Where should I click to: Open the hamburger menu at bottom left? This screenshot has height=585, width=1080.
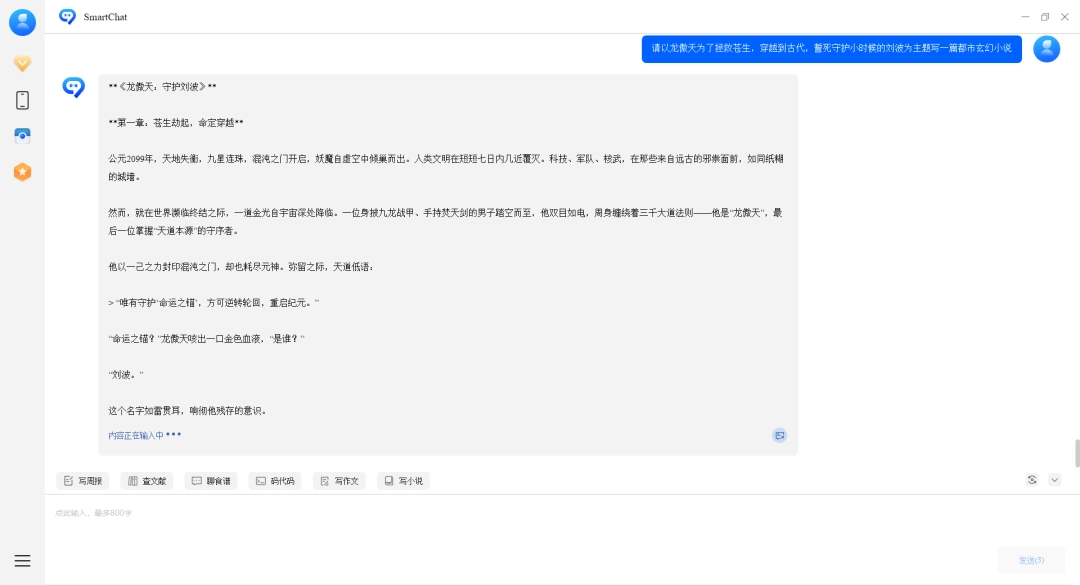(22, 559)
